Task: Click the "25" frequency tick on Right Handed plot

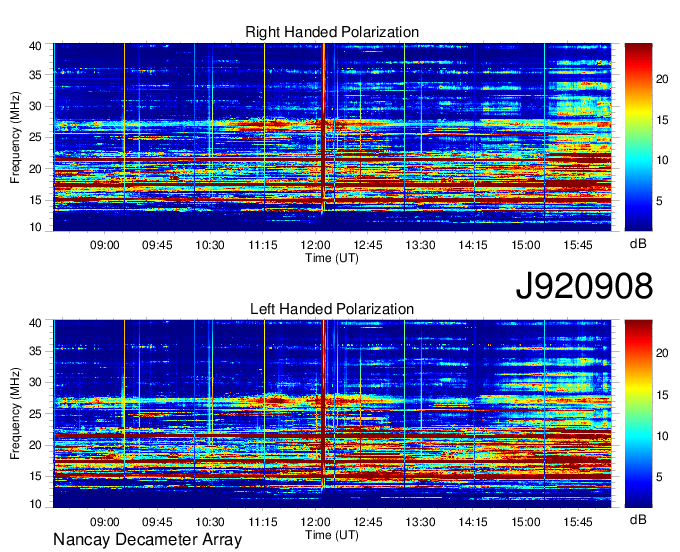Action: (35, 137)
